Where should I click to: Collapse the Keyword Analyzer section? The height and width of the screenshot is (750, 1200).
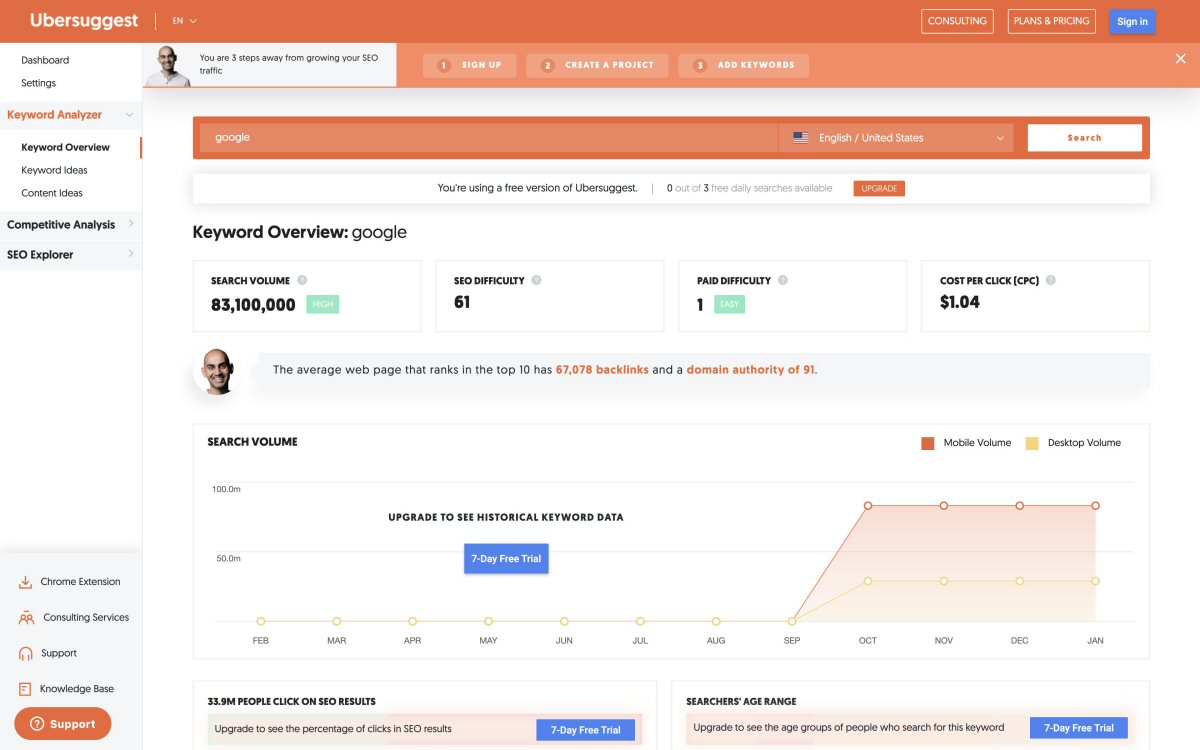click(x=70, y=115)
